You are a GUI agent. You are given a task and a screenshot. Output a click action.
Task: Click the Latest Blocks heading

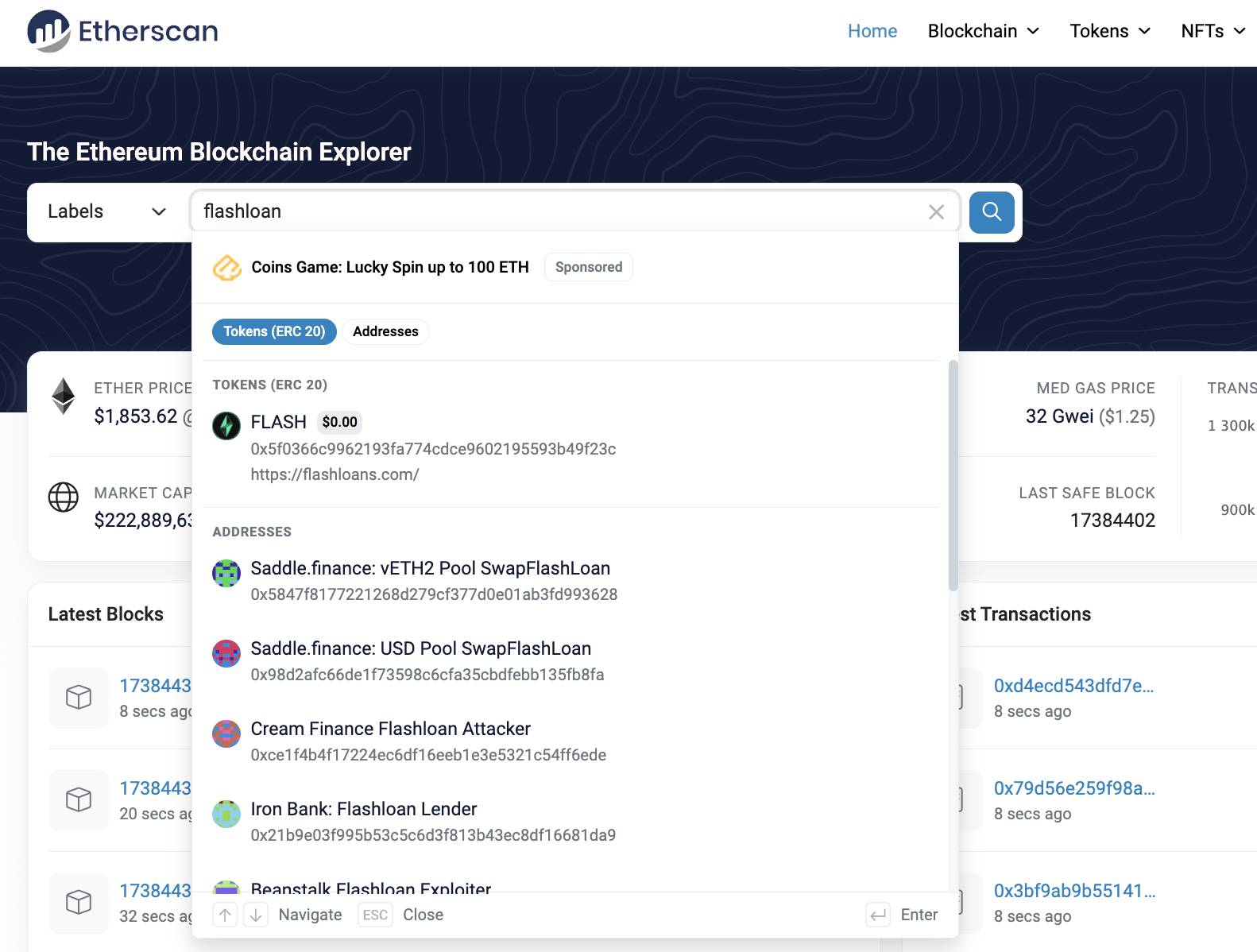pos(106,614)
